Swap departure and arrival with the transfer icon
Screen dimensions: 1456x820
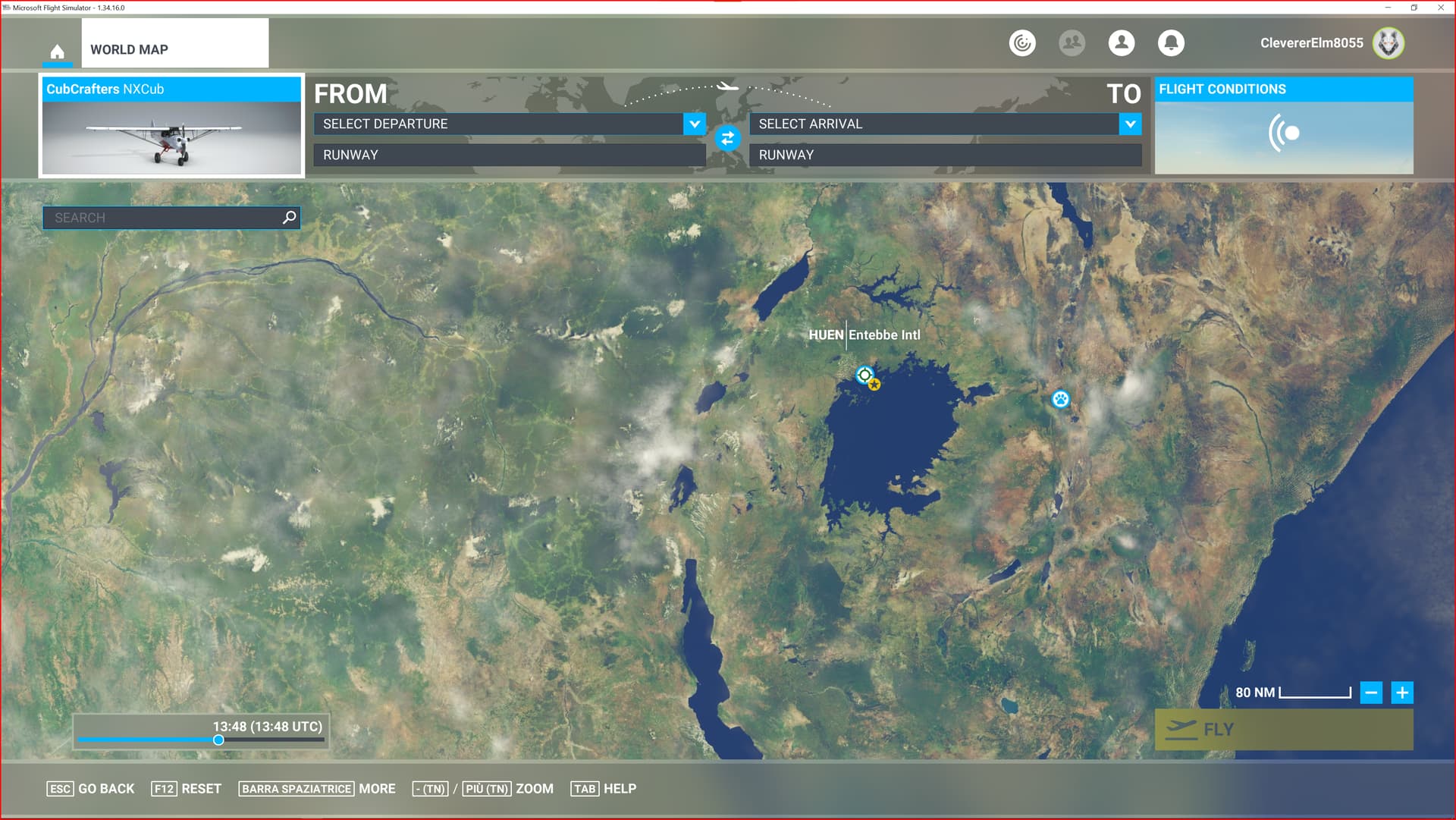(727, 139)
